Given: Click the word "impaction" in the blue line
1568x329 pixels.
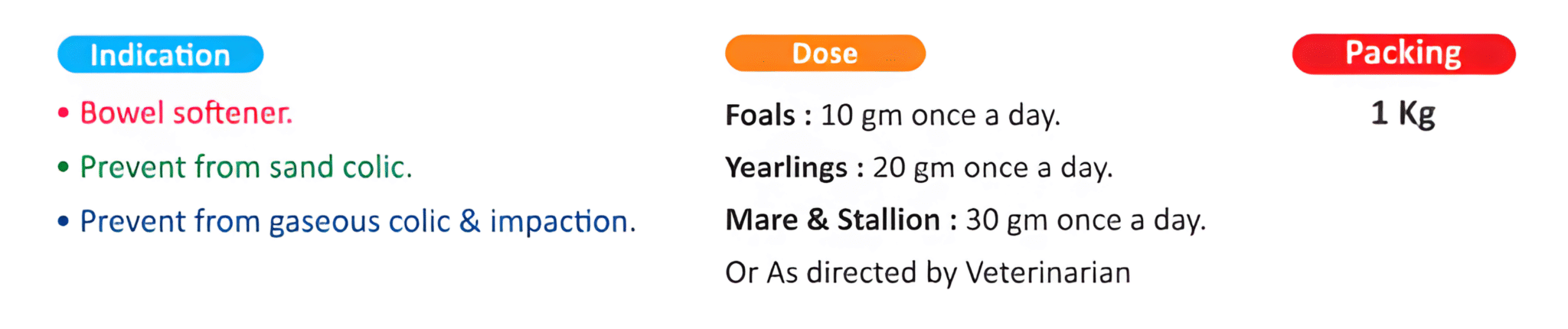Looking at the screenshot, I should tap(559, 222).
